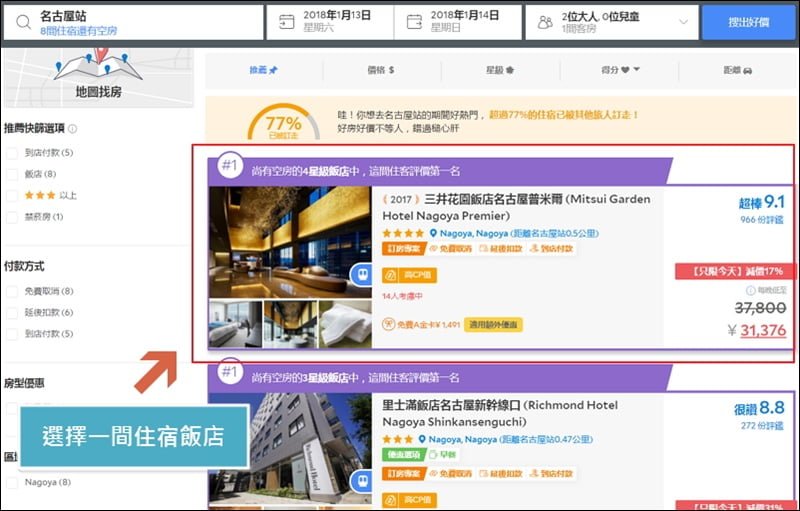This screenshot has width=800, height=511.
Task: Check the 飯店 (8) filter
Action: coord(12,174)
